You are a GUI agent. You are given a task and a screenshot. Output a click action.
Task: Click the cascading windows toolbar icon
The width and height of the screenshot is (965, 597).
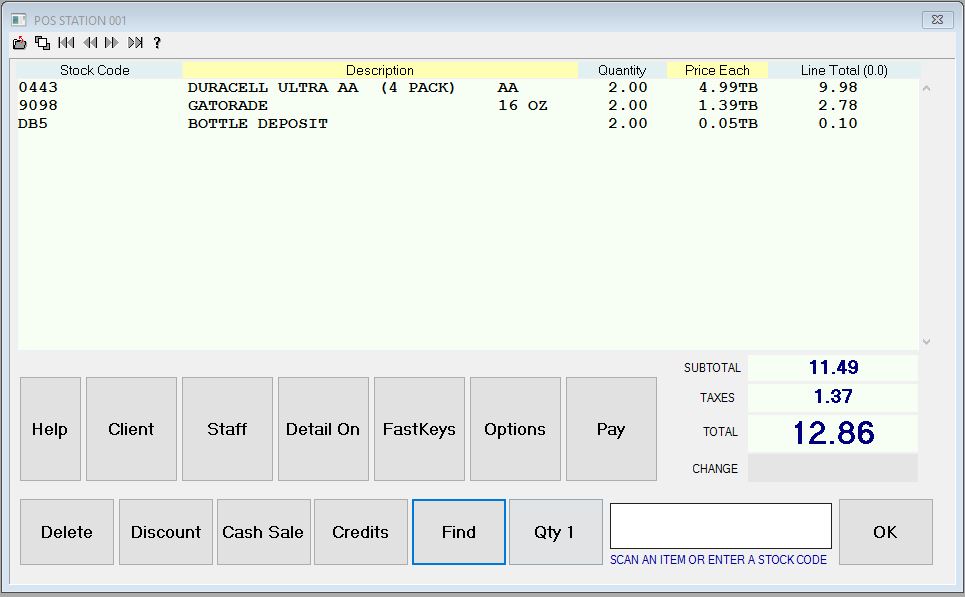[42, 43]
